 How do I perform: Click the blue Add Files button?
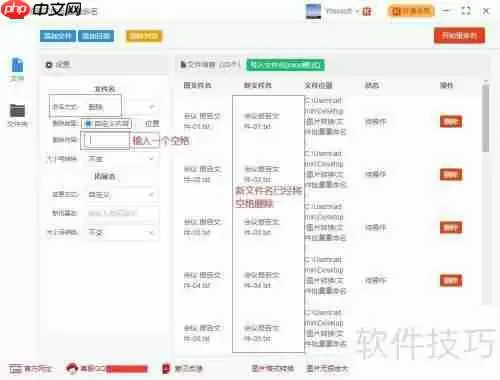[58, 36]
